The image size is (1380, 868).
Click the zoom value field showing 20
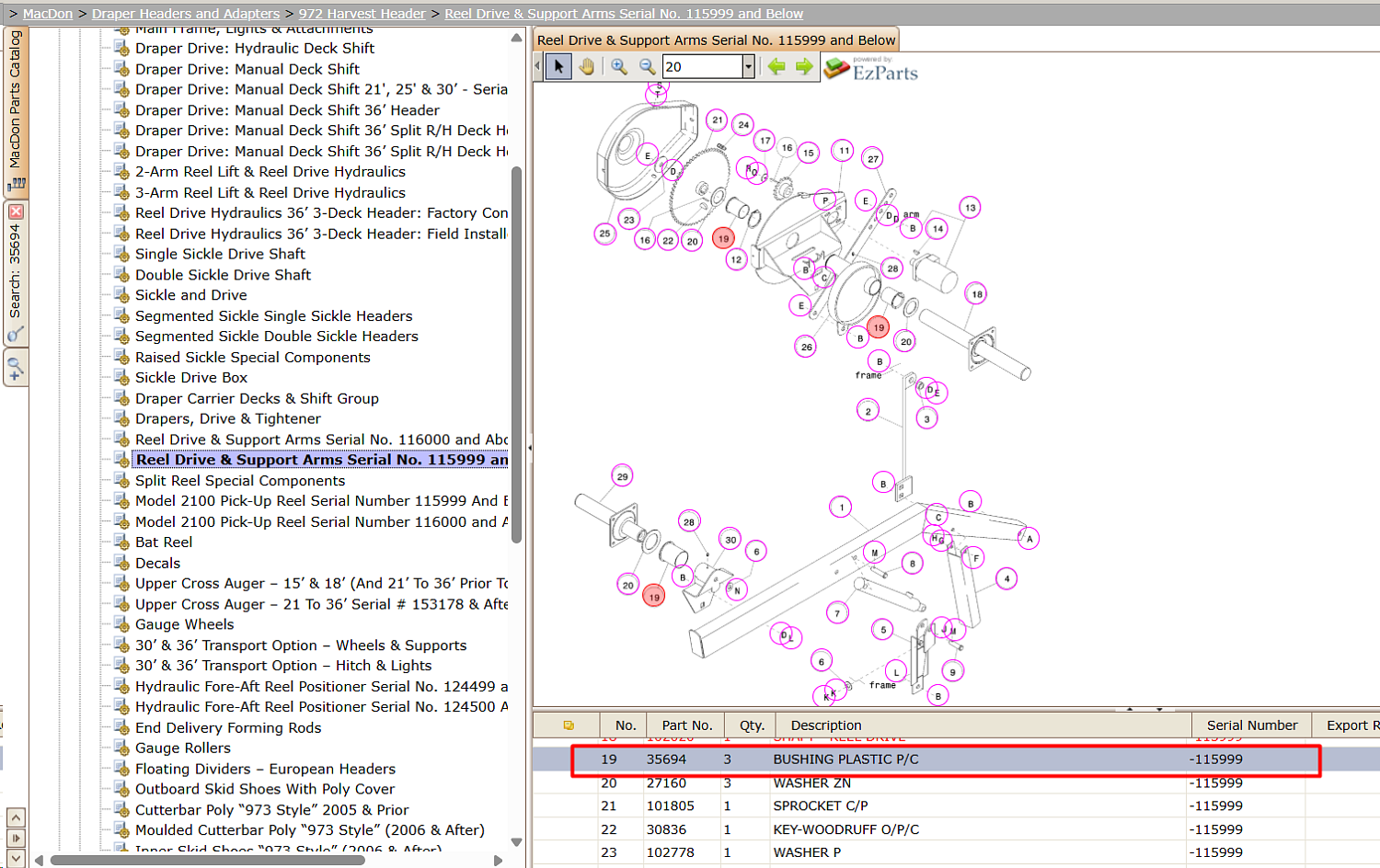coord(702,66)
